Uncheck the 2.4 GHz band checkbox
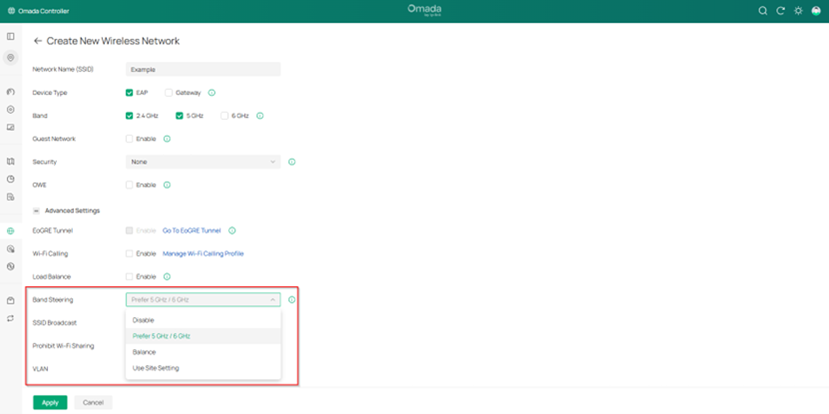 point(129,116)
